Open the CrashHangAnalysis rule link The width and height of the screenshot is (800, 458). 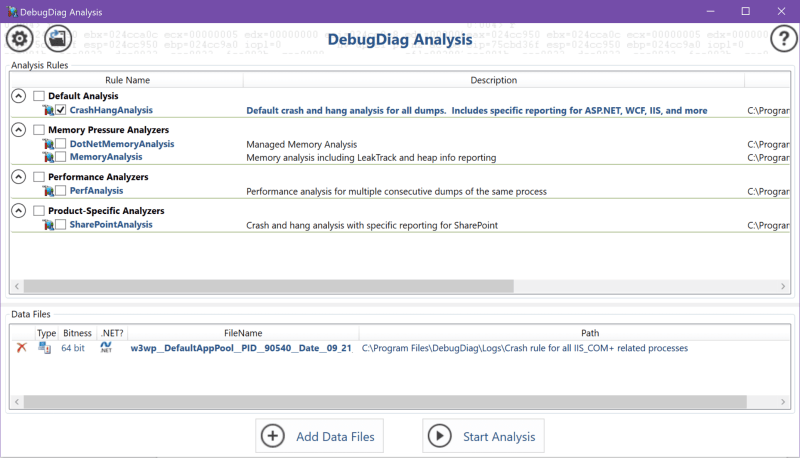[x=111, y=110]
